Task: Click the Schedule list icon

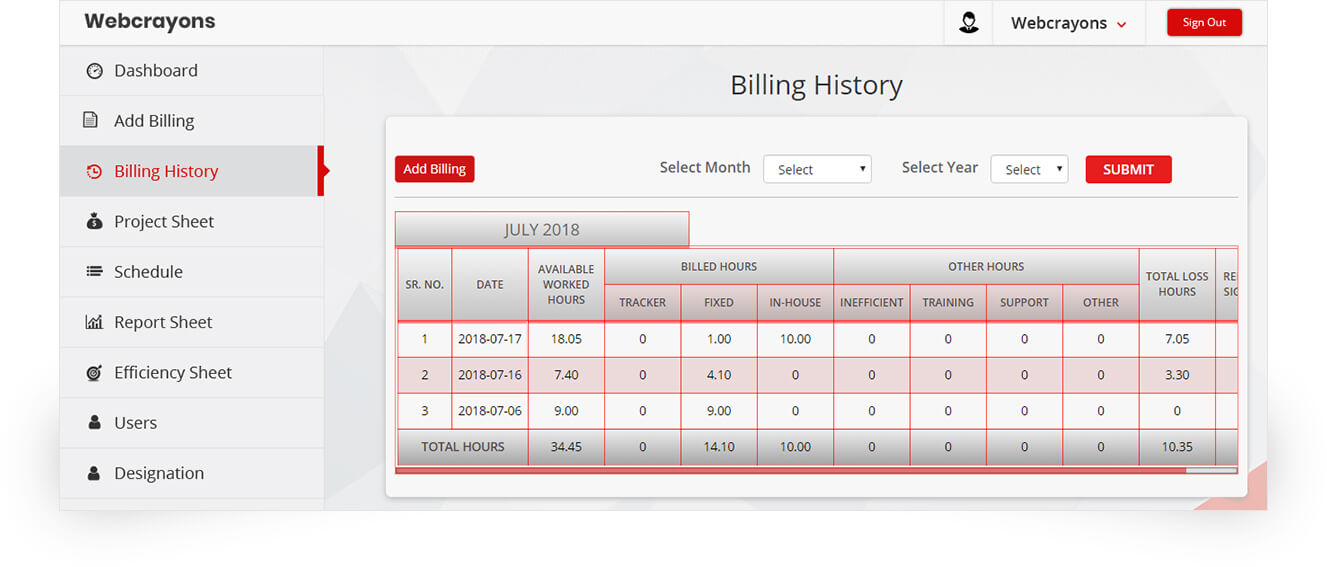Action: pyautogui.click(x=94, y=272)
